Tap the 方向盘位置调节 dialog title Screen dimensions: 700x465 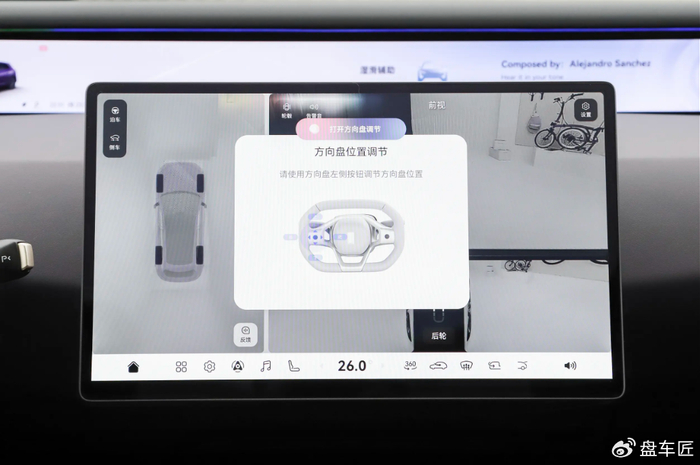tap(351, 152)
